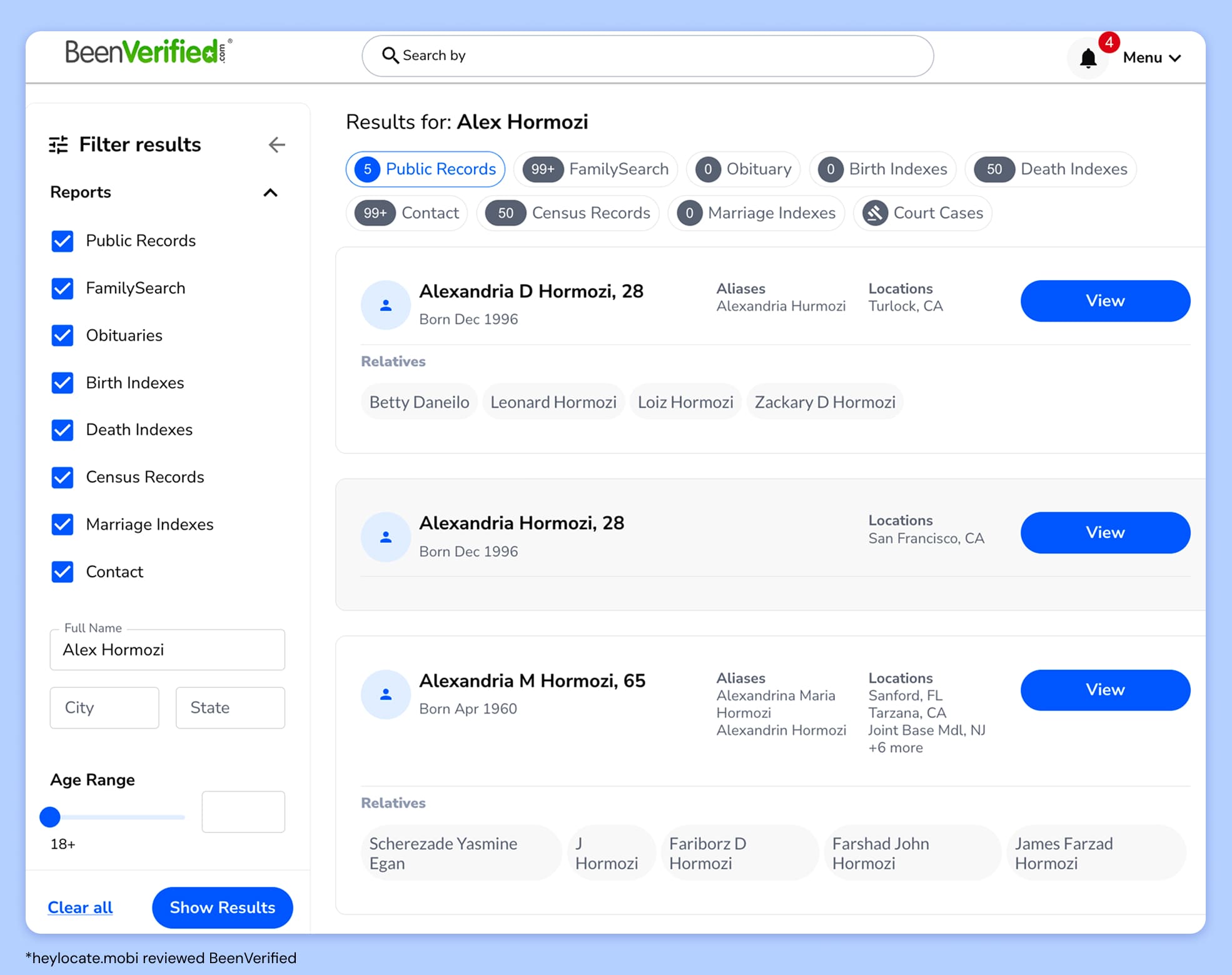1232x975 pixels.
Task: Click the Born Apr 1960 text
Action: coord(468,709)
